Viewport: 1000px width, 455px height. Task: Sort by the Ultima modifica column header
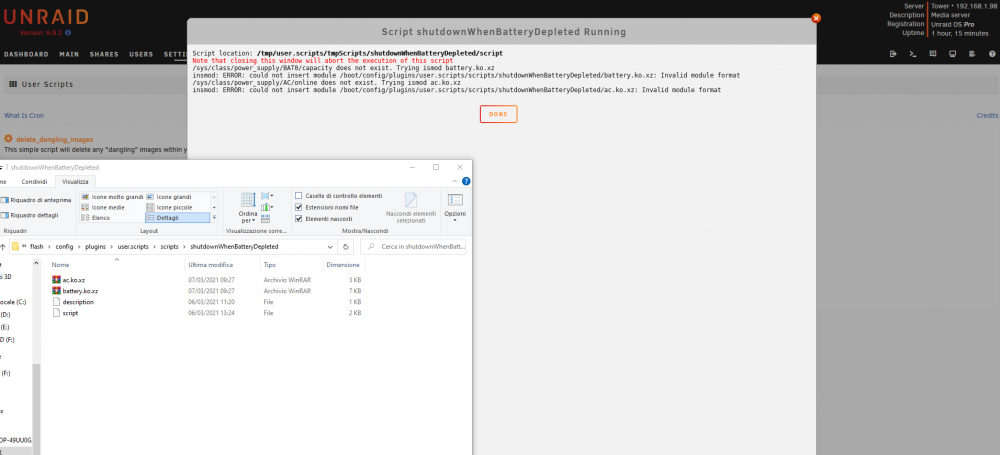click(210, 265)
